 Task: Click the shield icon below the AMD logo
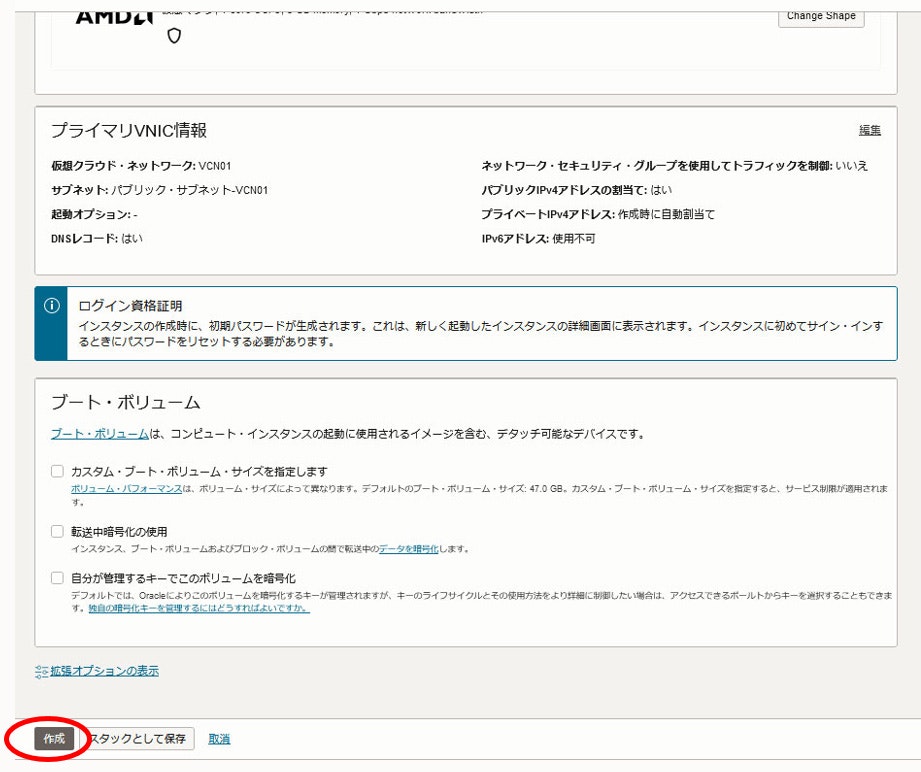(x=174, y=36)
